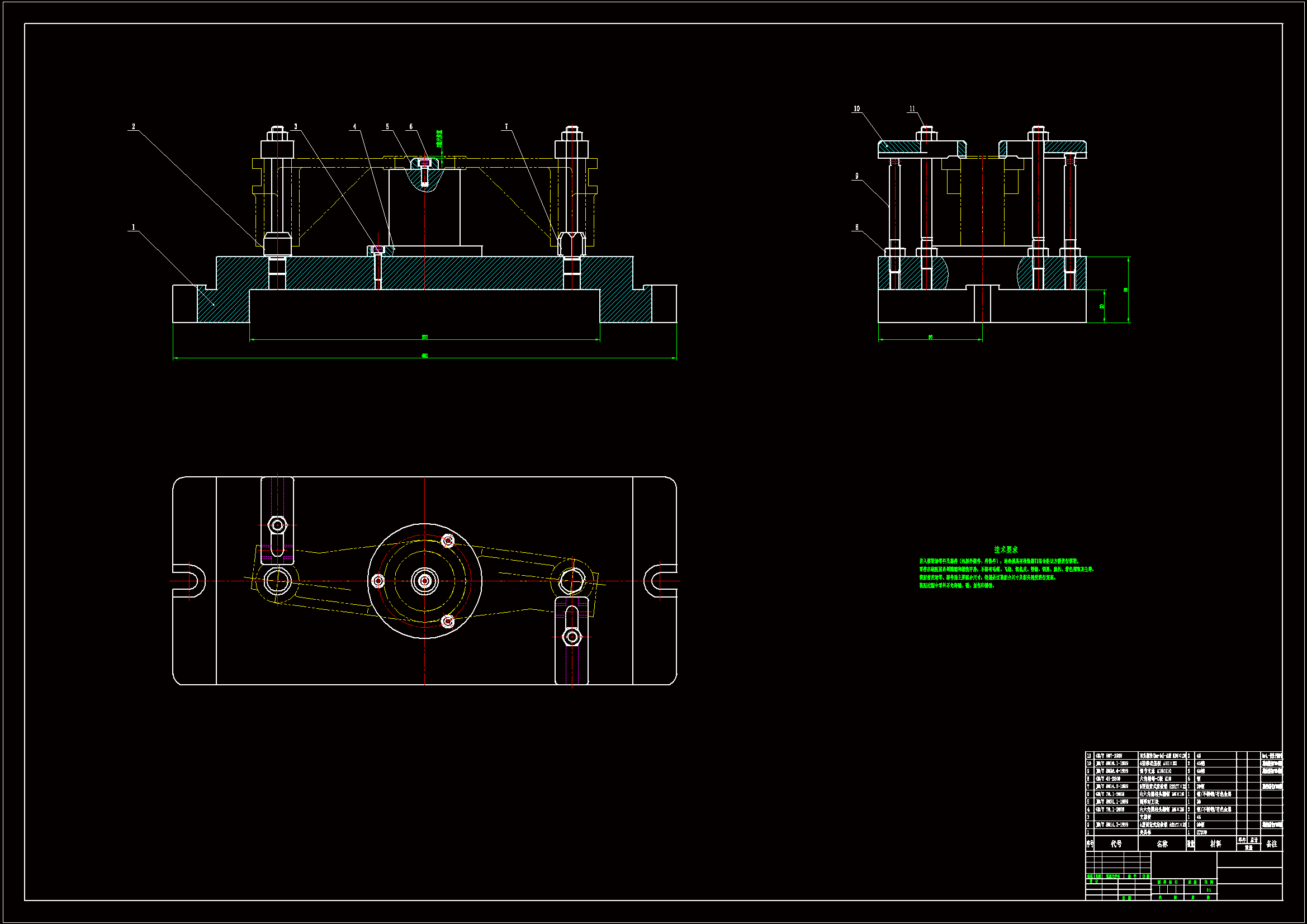The height and width of the screenshot is (924, 1307).
Task: Click the 320 dimension text in front view
Action: pyautogui.click(x=425, y=337)
